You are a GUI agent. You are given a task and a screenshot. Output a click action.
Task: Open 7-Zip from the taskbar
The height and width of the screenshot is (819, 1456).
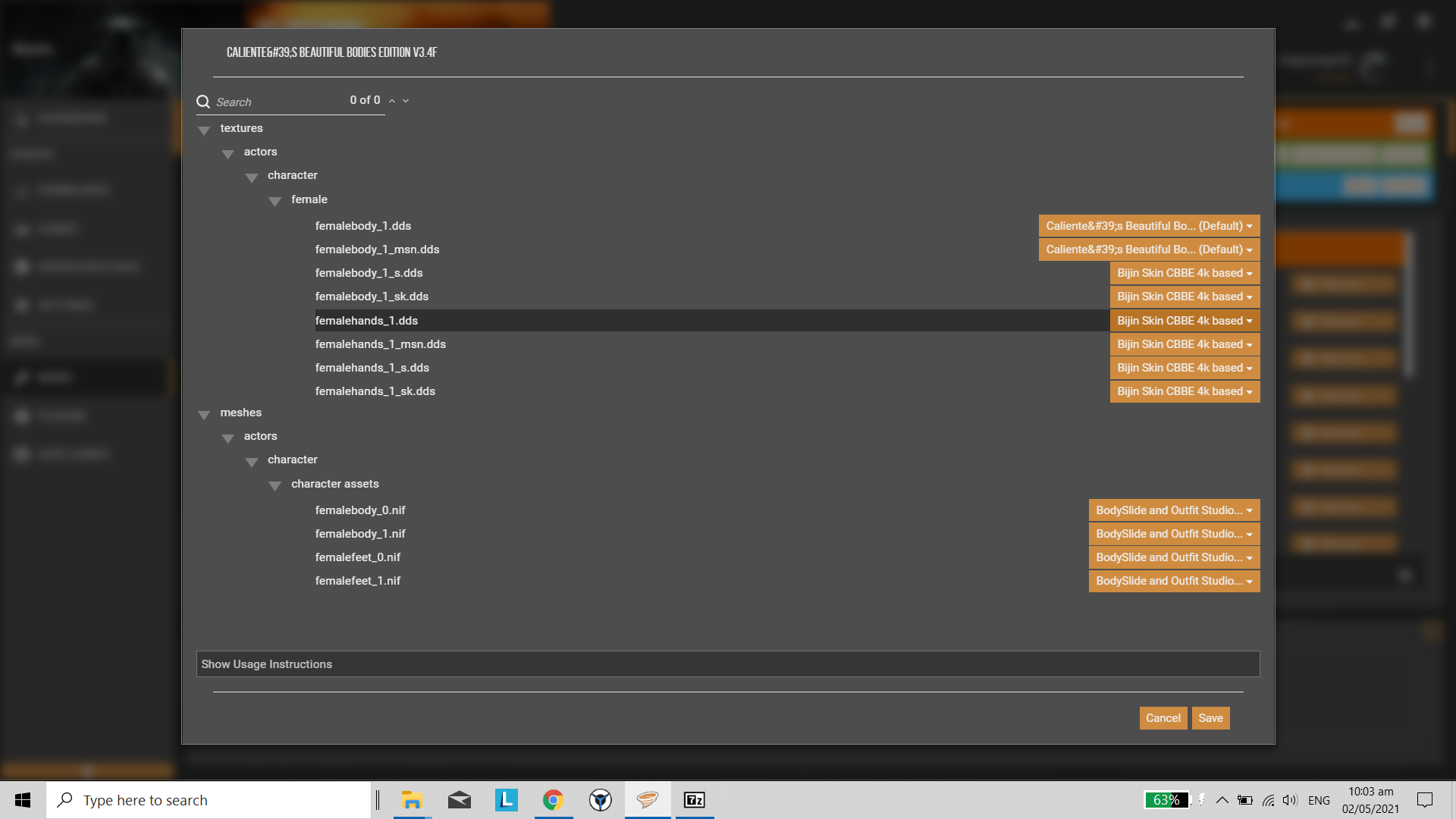point(695,800)
